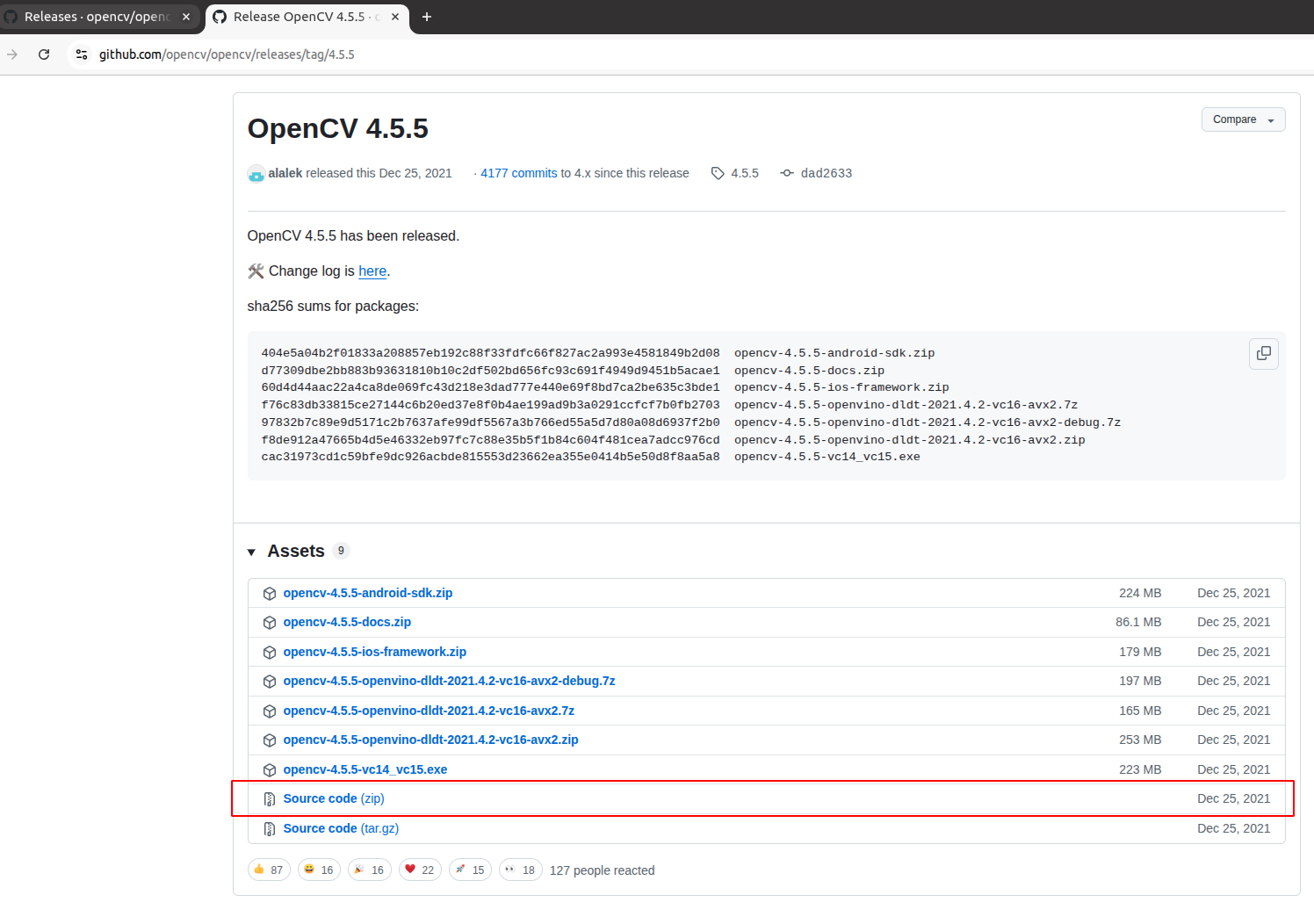Screen dimensions: 1314x924
Task: Open commit dad2633
Action: 827,173
